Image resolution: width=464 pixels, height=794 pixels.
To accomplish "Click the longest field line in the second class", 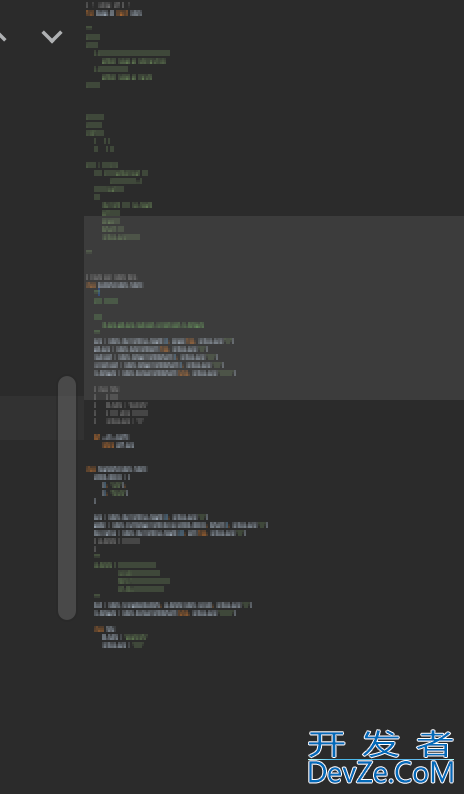I will point(181,525).
